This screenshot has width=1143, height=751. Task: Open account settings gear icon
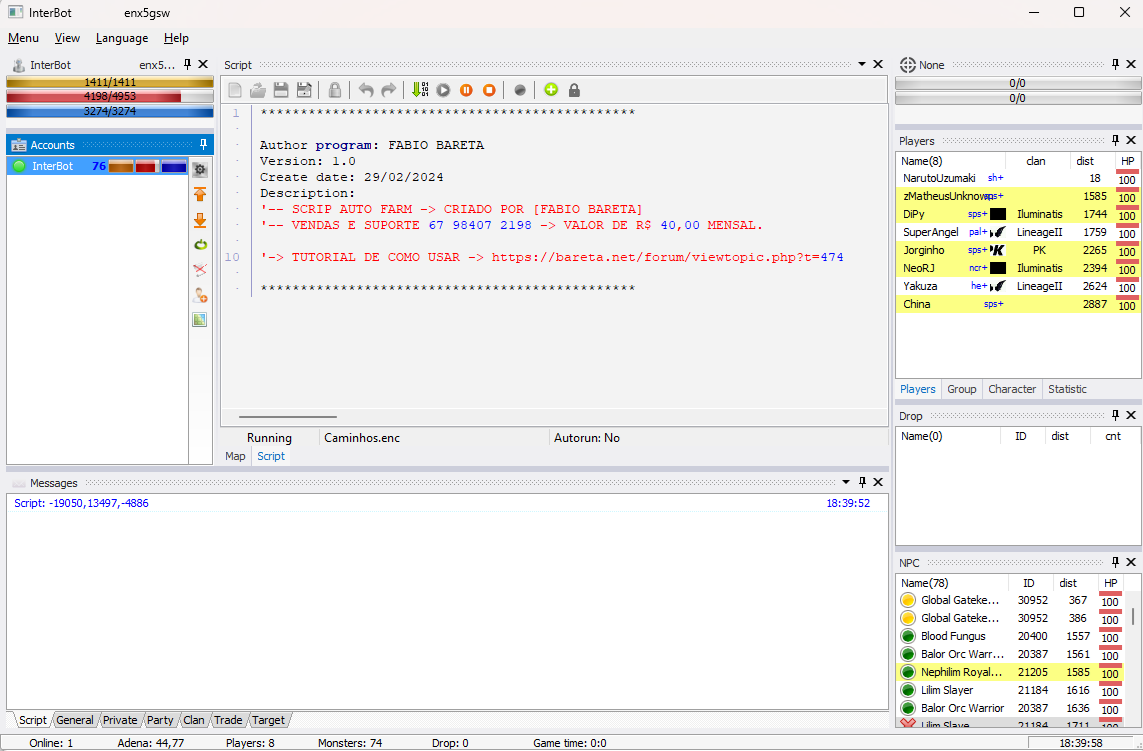click(200, 169)
